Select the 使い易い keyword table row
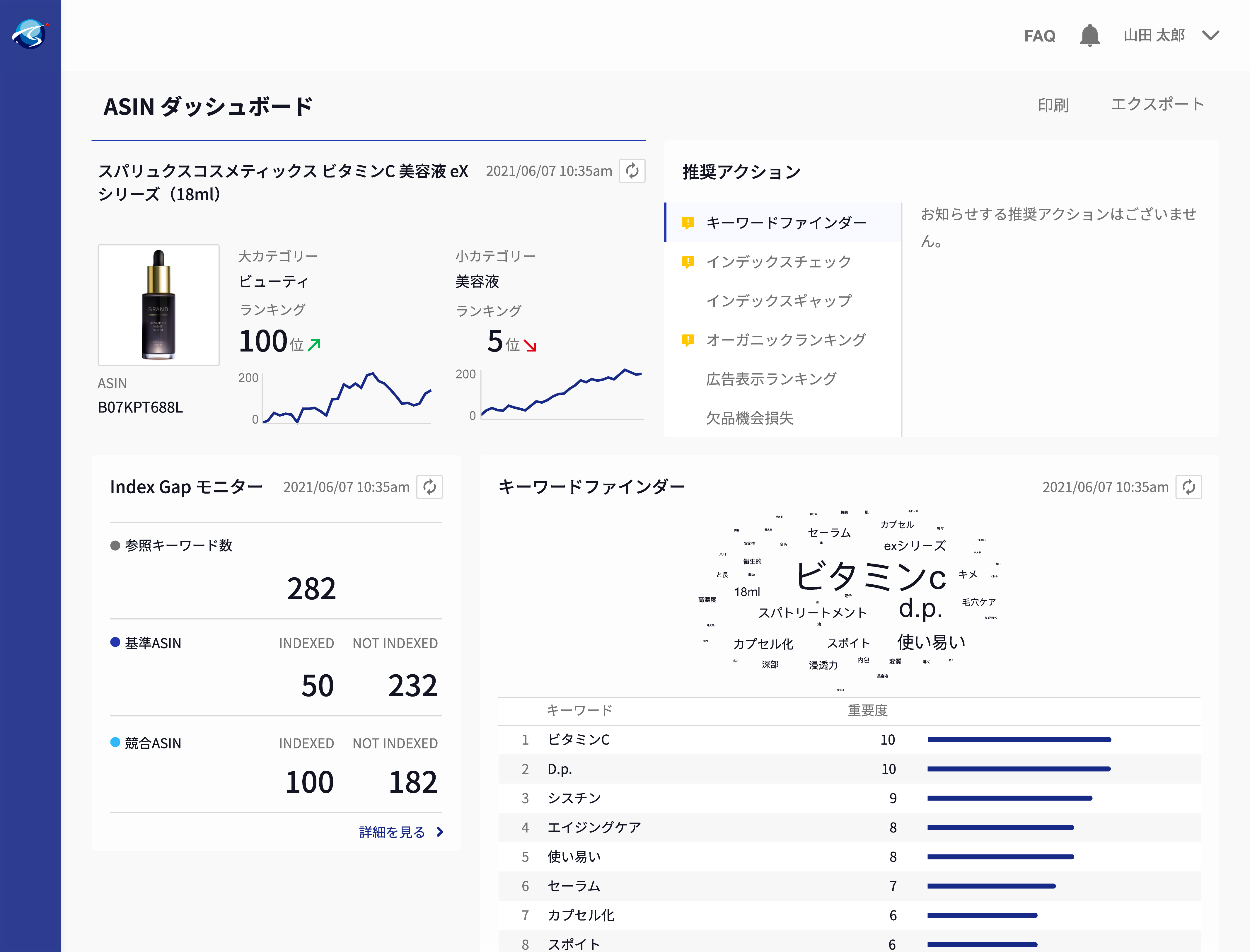 (x=849, y=857)
